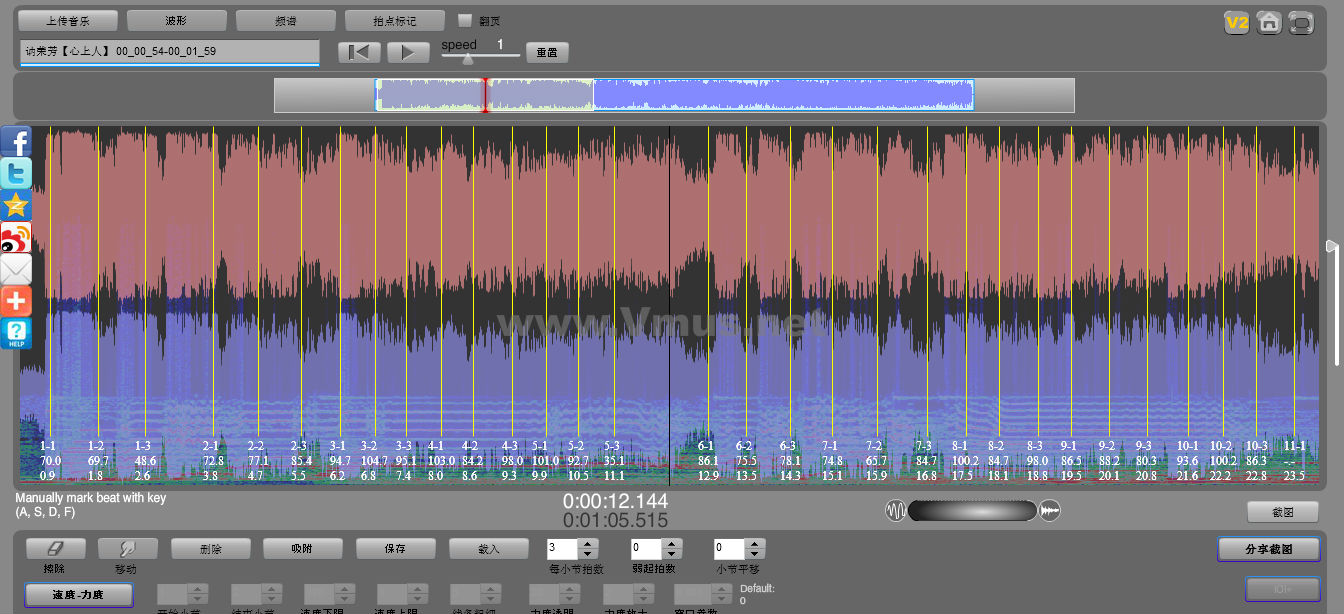Rewind playback to the start
Image resolution: width=1344 pixels, height=614 pixels.
tap(359, 52)
